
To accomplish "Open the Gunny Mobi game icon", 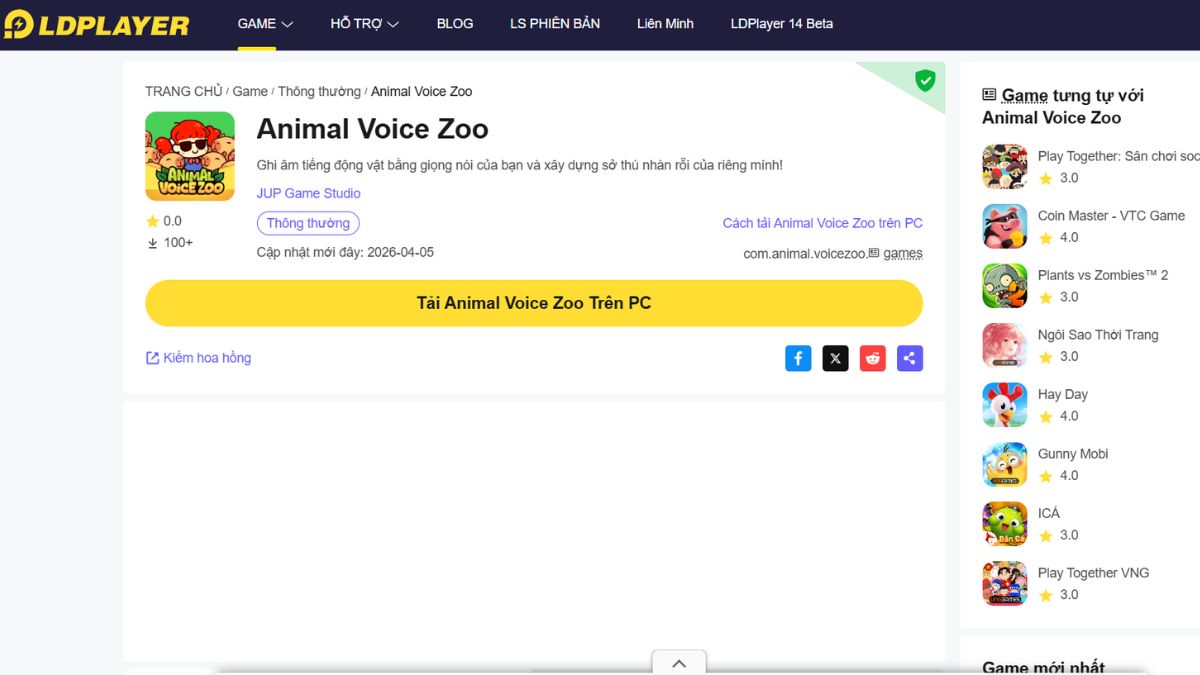I will click(1004, 465).
